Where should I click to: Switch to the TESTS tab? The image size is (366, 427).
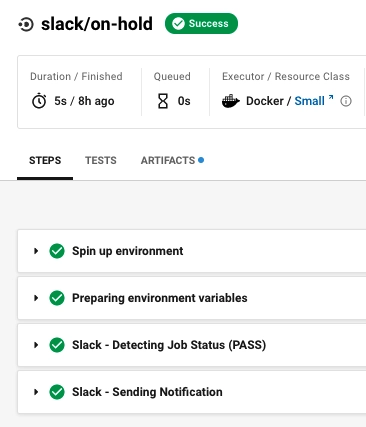coord(101,160)
